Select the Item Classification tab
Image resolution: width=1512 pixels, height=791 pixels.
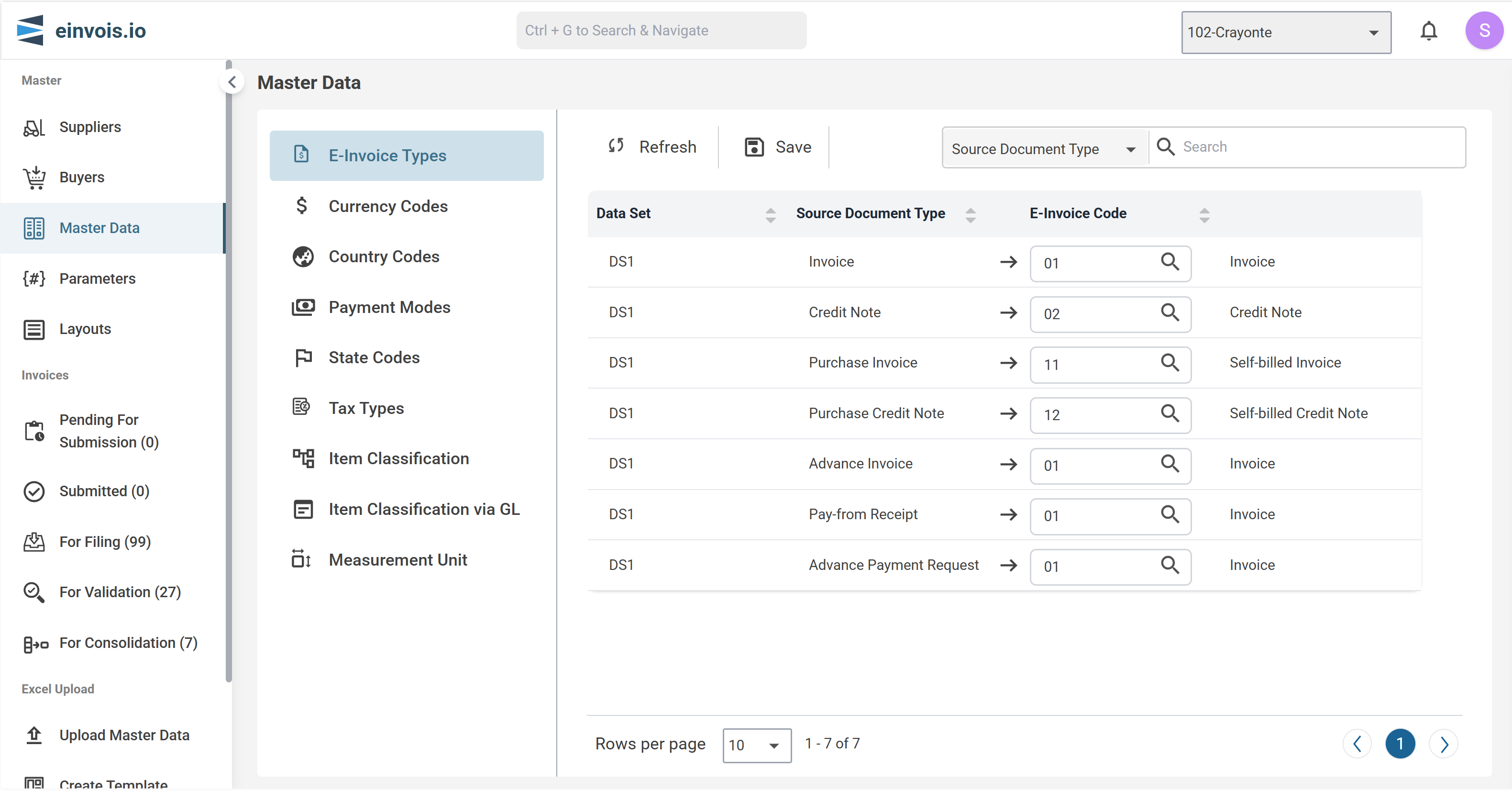coord(406,458)
